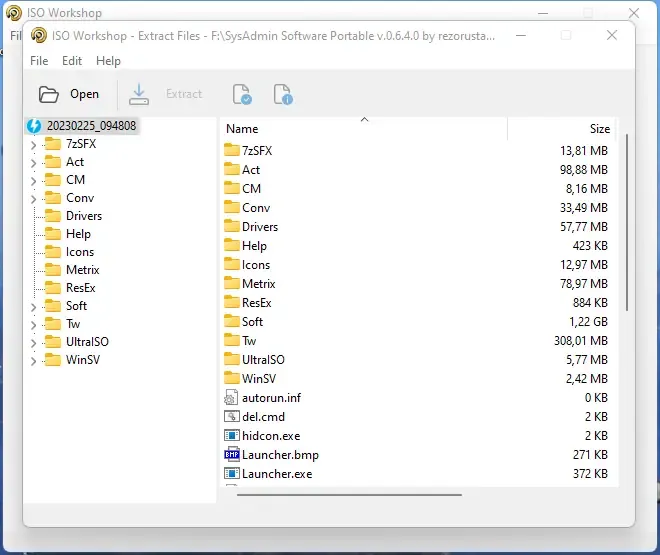Screen dimensions: 660x555
Task: Select the disc root icon 20230225_094808
Action: tap(34, 126)
